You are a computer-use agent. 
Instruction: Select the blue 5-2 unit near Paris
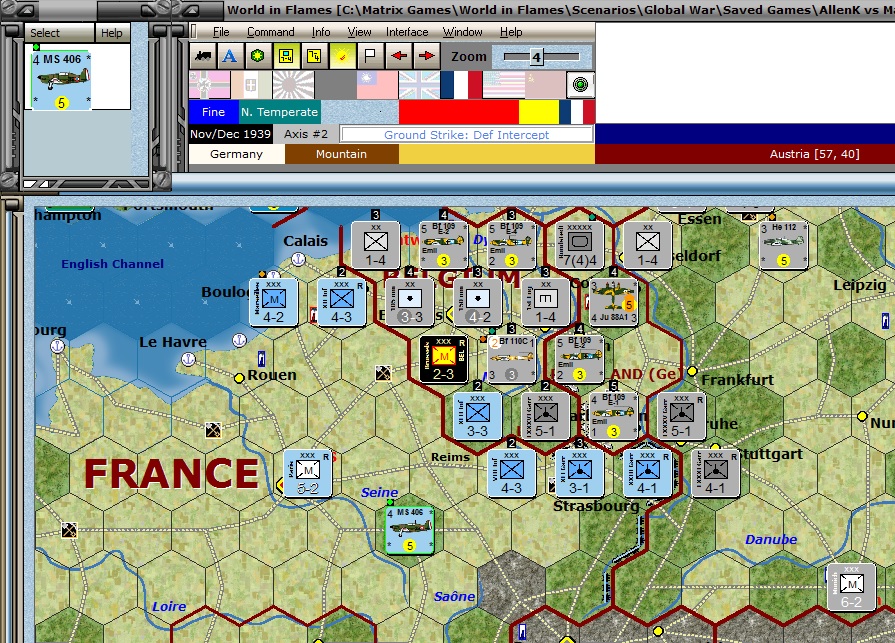click(x=308, y=473)
